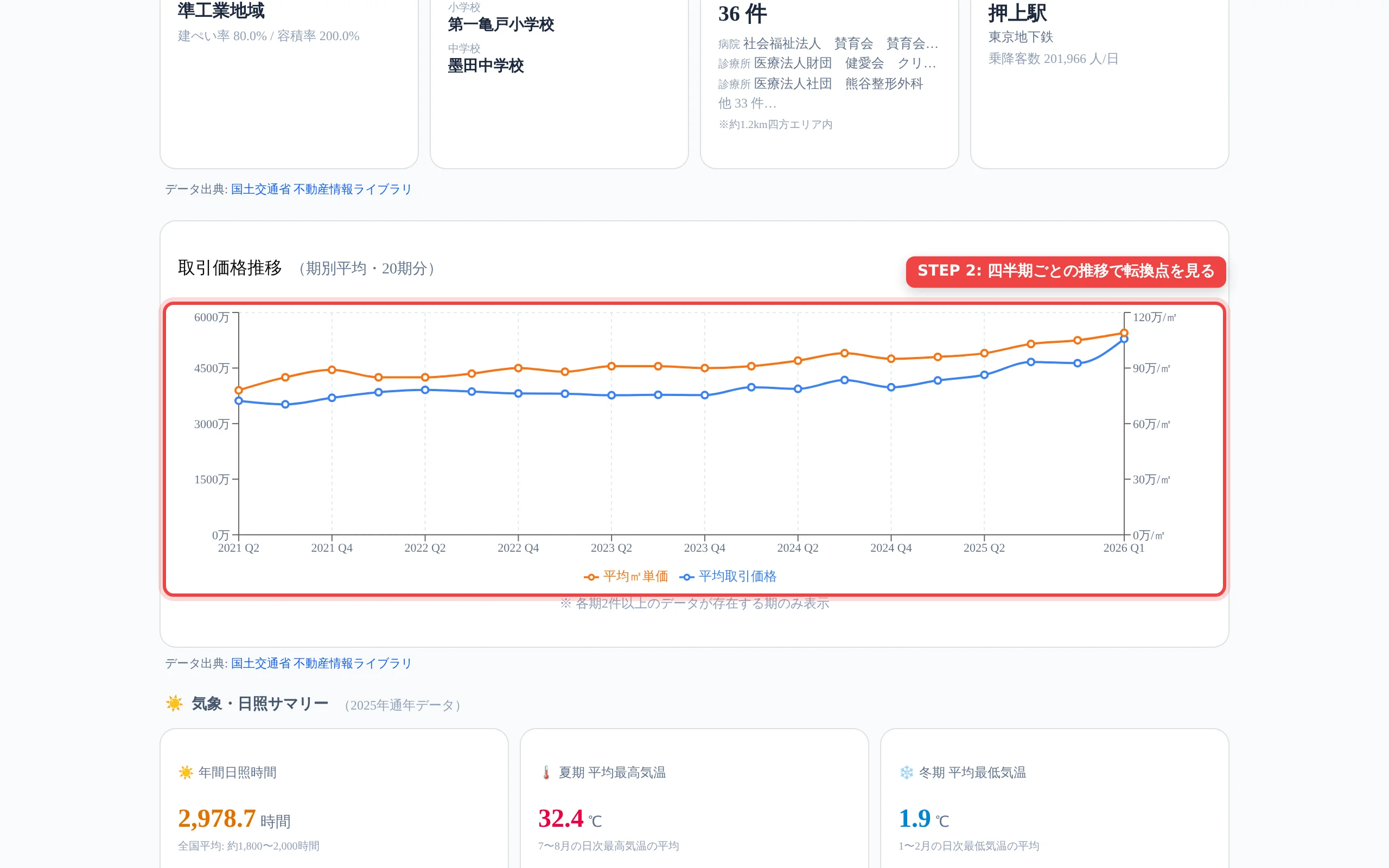Click the 2,978.7 時間 sunshine value
Viewport: 1389px width, 868px height.
coord(234,819)
